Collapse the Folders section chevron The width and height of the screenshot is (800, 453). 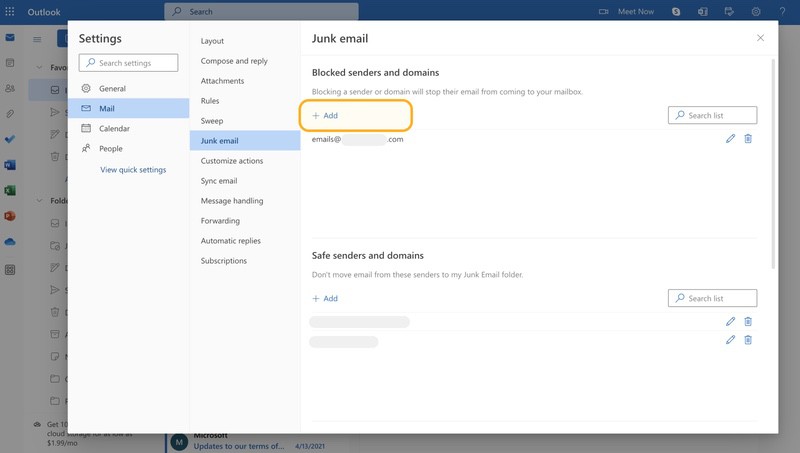(x=39, y=200)
